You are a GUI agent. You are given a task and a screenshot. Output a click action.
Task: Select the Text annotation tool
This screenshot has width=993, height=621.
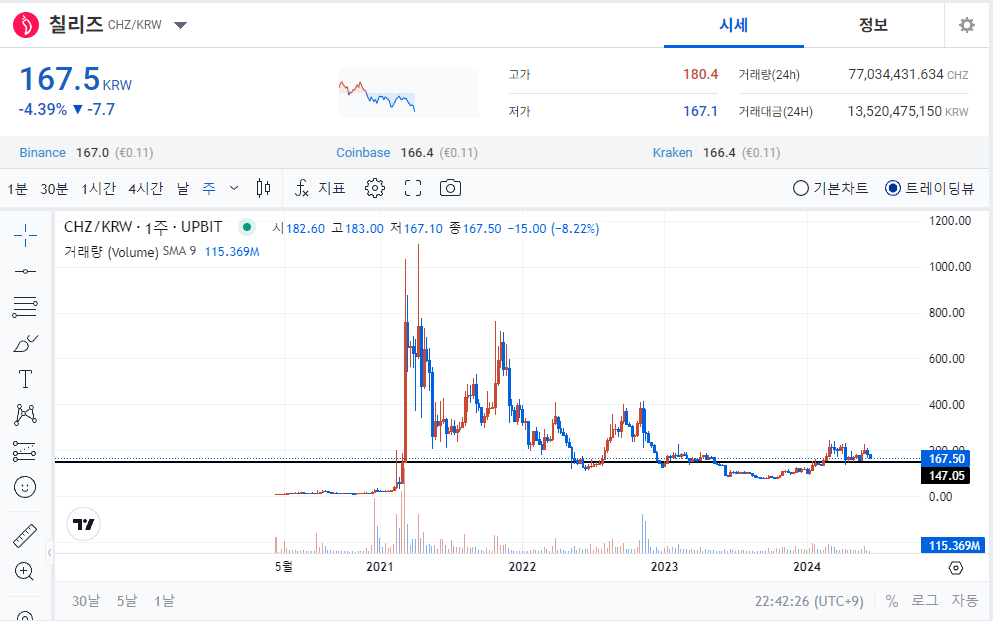pos(25,379)
